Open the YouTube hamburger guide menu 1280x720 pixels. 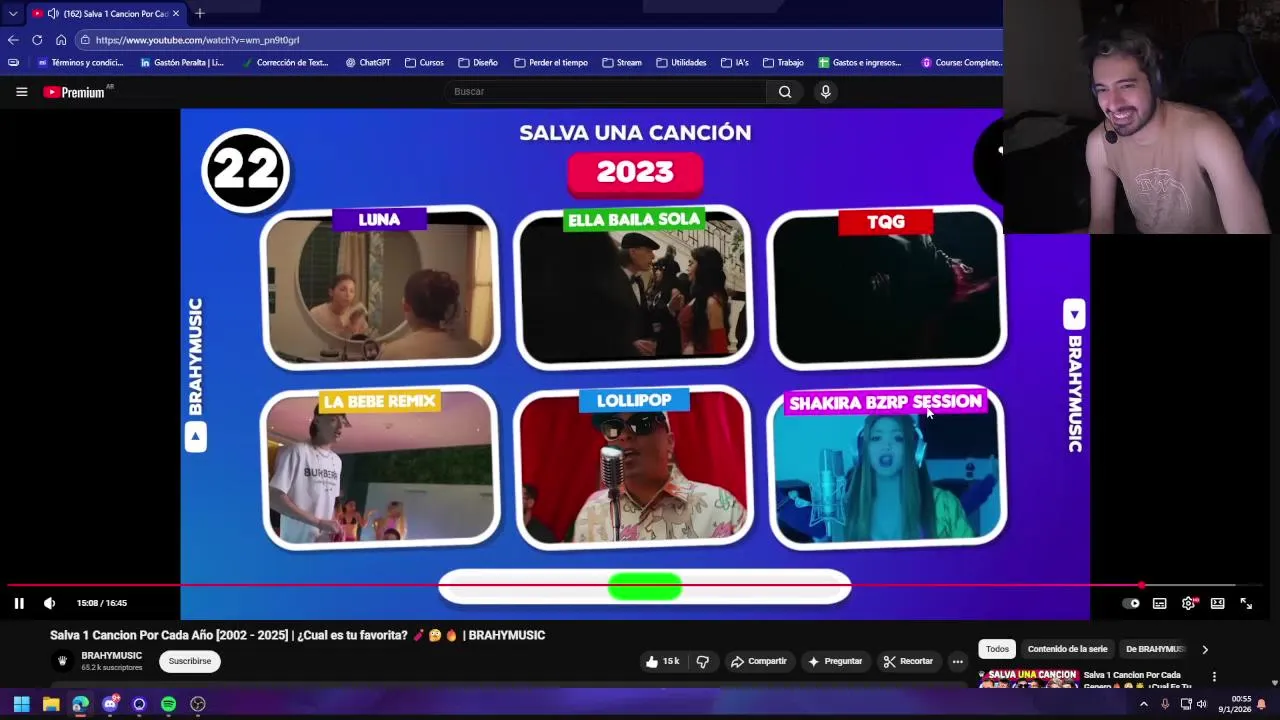click(21, 92)
